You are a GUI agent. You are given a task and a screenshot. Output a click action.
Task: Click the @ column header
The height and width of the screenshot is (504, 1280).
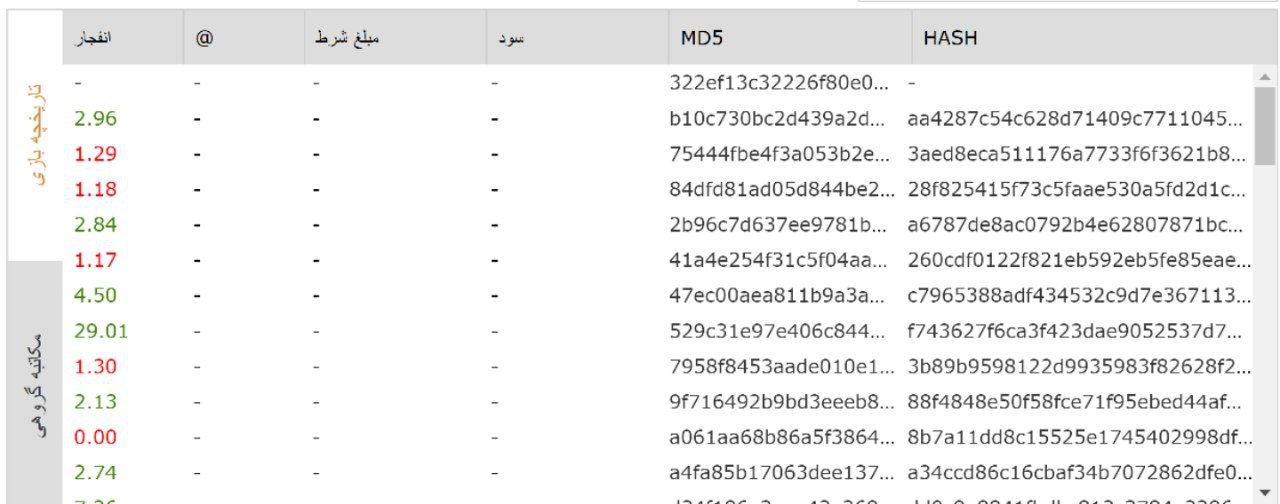pos(204,38)
